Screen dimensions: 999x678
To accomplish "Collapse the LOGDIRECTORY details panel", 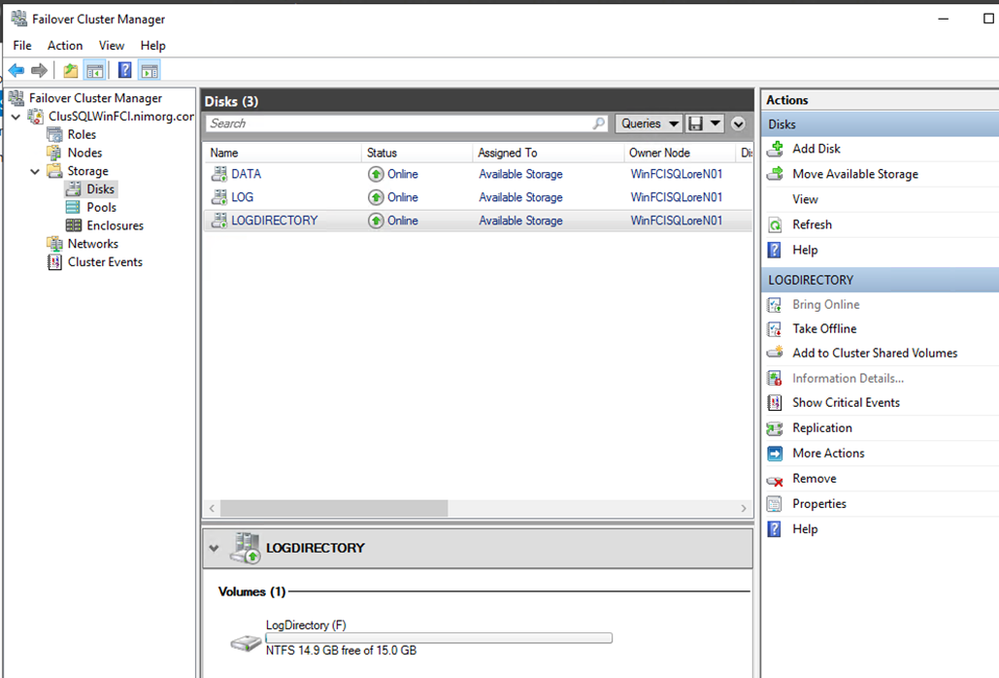I will 214,548.
